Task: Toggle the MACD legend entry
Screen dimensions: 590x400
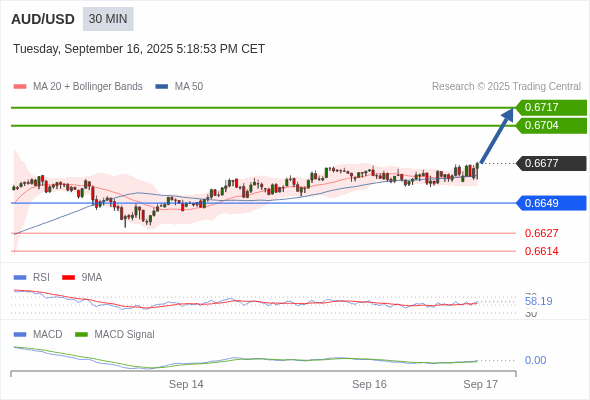Action: (38, 334)
